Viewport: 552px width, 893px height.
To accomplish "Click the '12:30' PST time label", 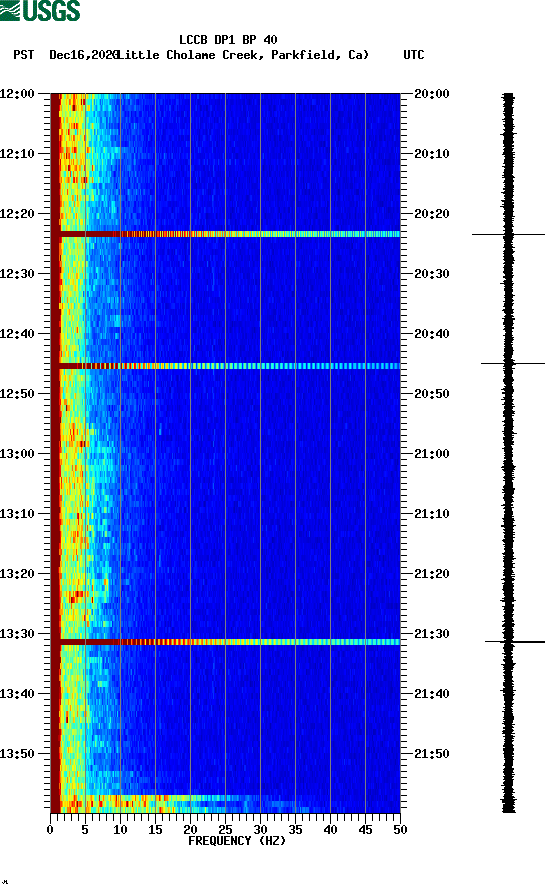I will click(x=17, y=273).
